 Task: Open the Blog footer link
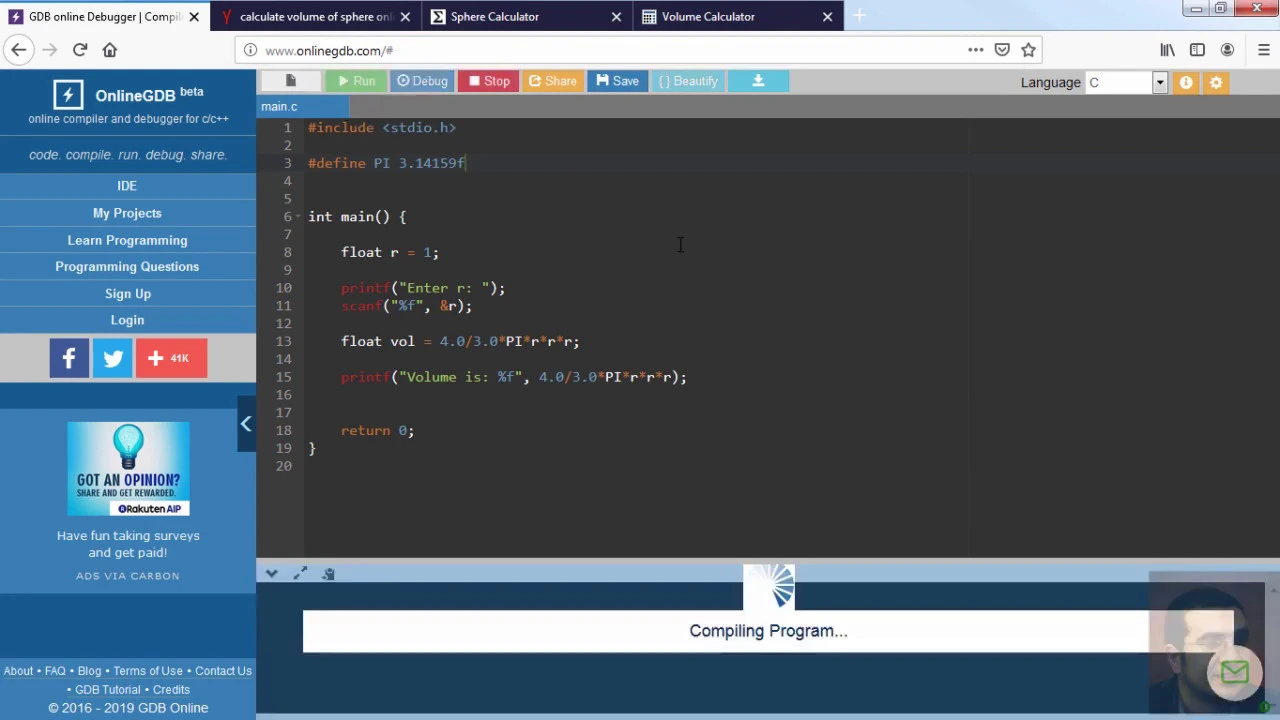[x=89, y=671]
